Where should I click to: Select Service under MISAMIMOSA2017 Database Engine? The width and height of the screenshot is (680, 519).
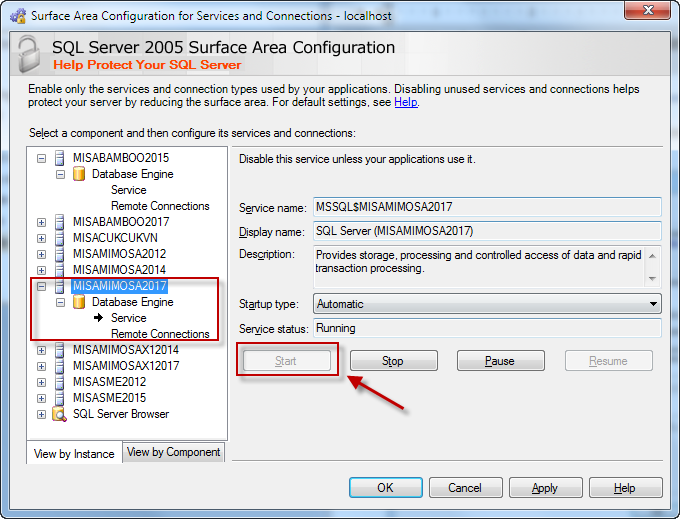129,318
